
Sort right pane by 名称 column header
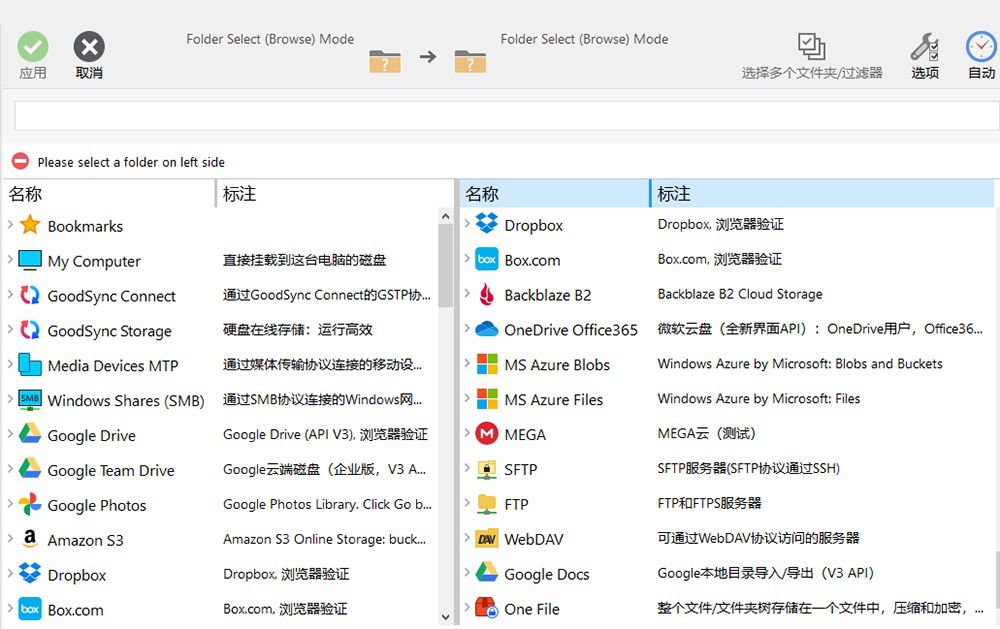[x=554, y=193]
